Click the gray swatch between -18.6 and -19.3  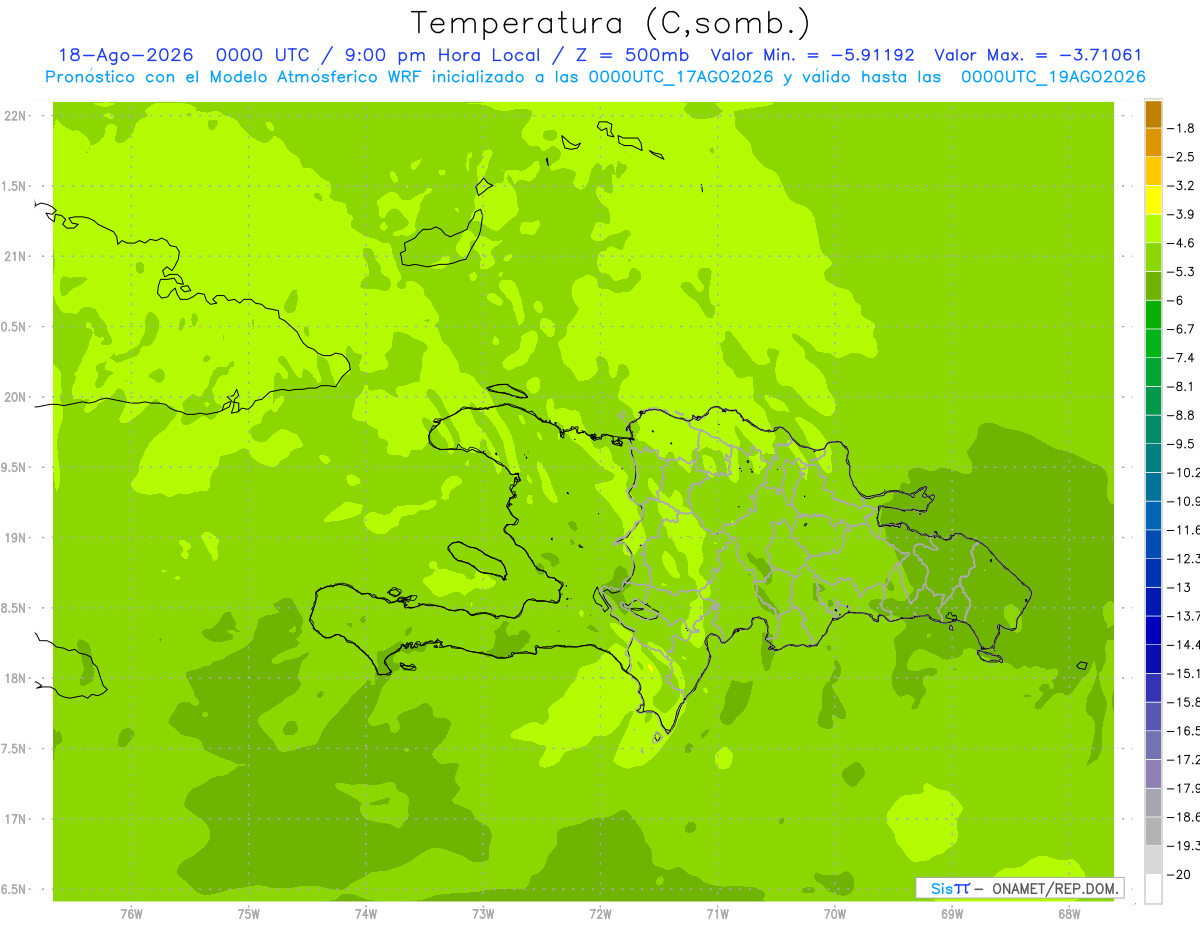point(1153,831)
